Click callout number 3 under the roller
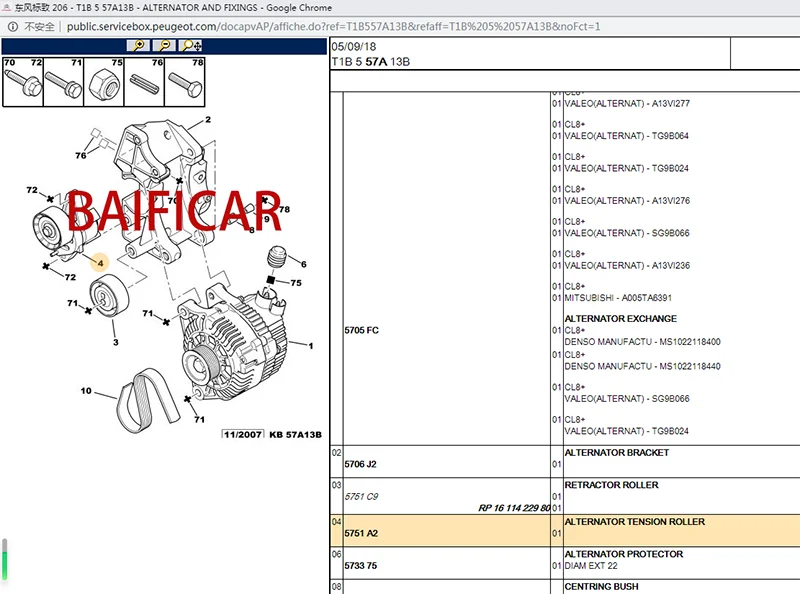Viewport: 800px width, 594px height. [x=116, y=342]
